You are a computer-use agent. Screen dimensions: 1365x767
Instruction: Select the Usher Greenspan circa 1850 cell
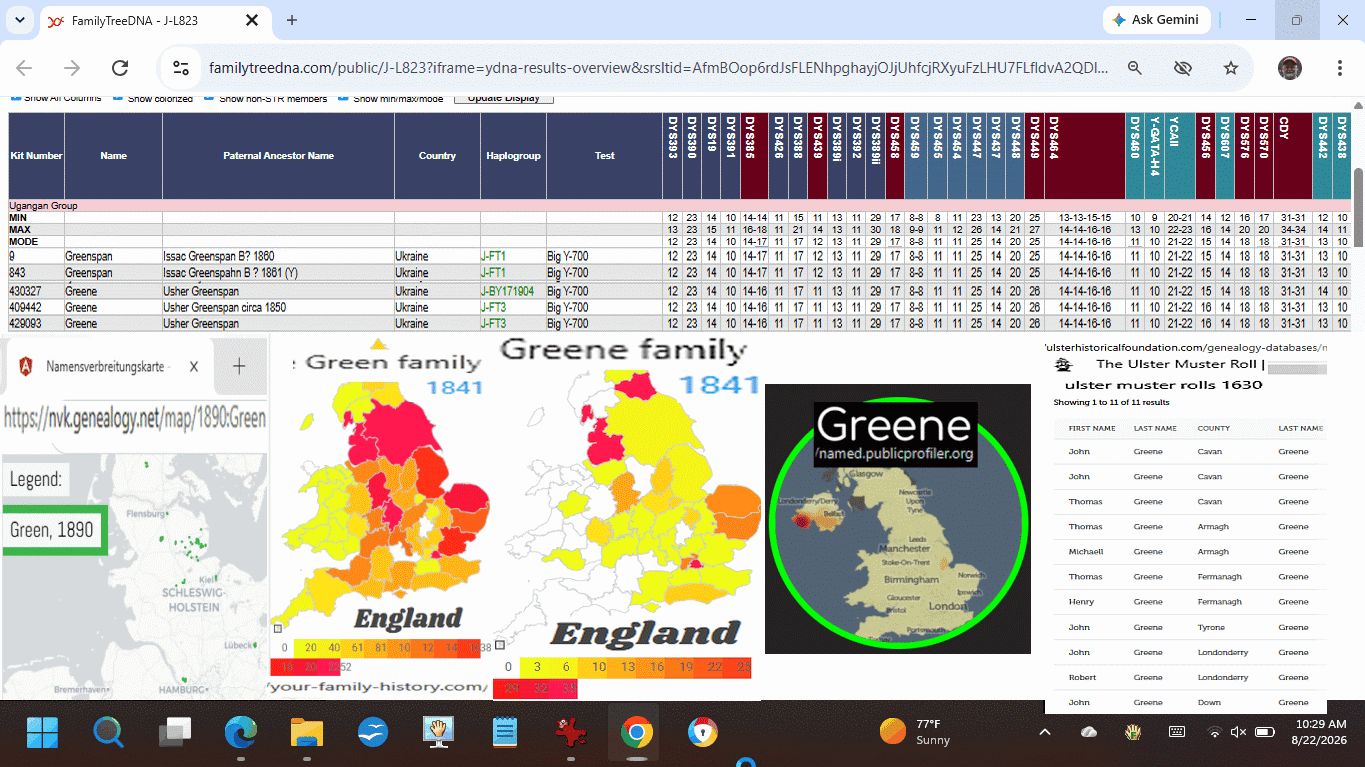278,307
